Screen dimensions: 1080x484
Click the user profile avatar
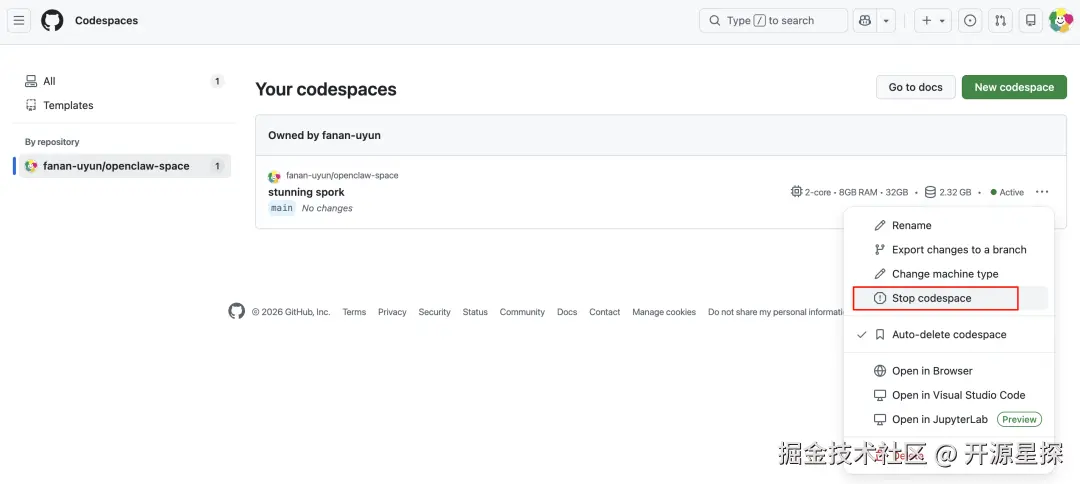pos(1060,20)
